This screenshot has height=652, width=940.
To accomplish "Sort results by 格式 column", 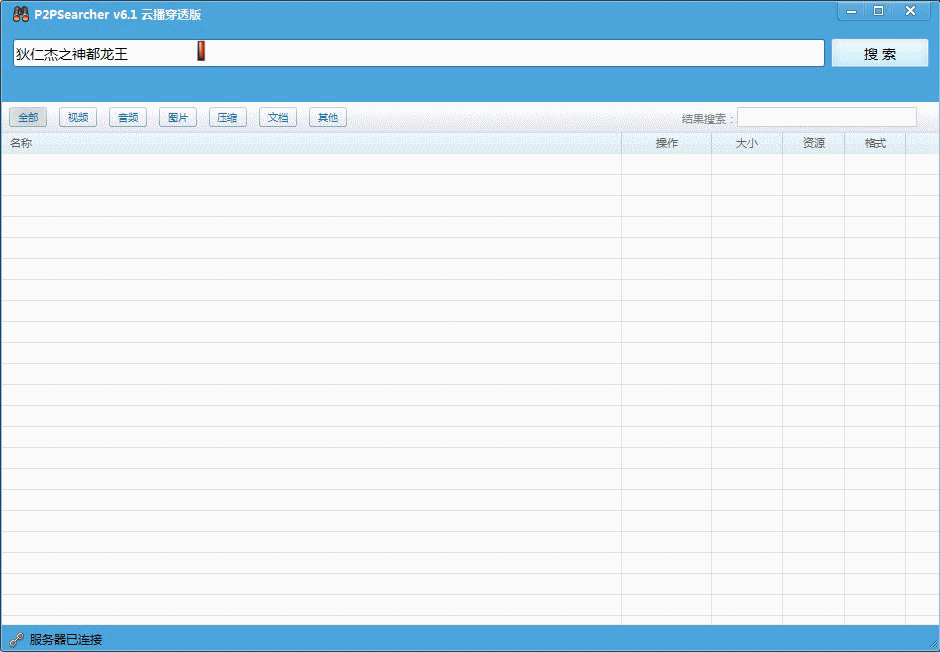I will point(875,143).
